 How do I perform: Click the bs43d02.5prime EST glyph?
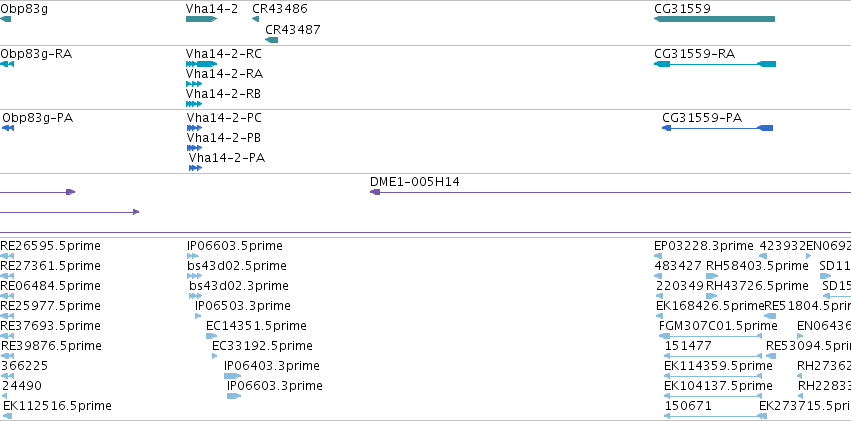[x=194, y=276]
